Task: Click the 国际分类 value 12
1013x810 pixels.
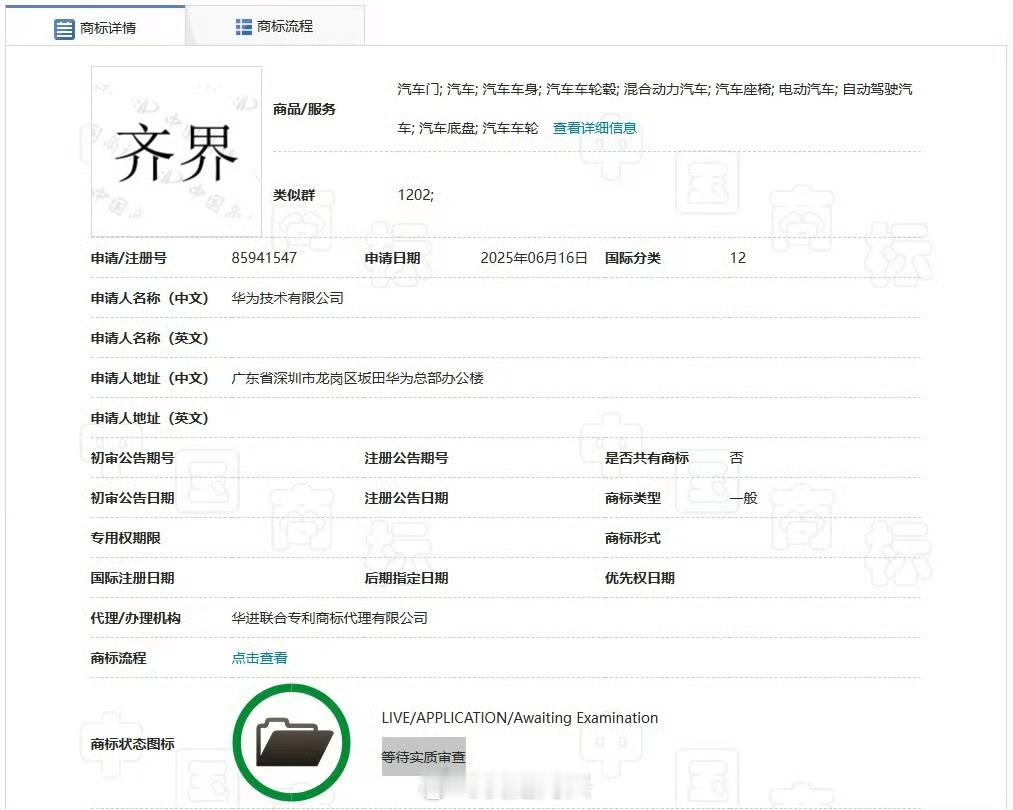Action: (736, 257)
